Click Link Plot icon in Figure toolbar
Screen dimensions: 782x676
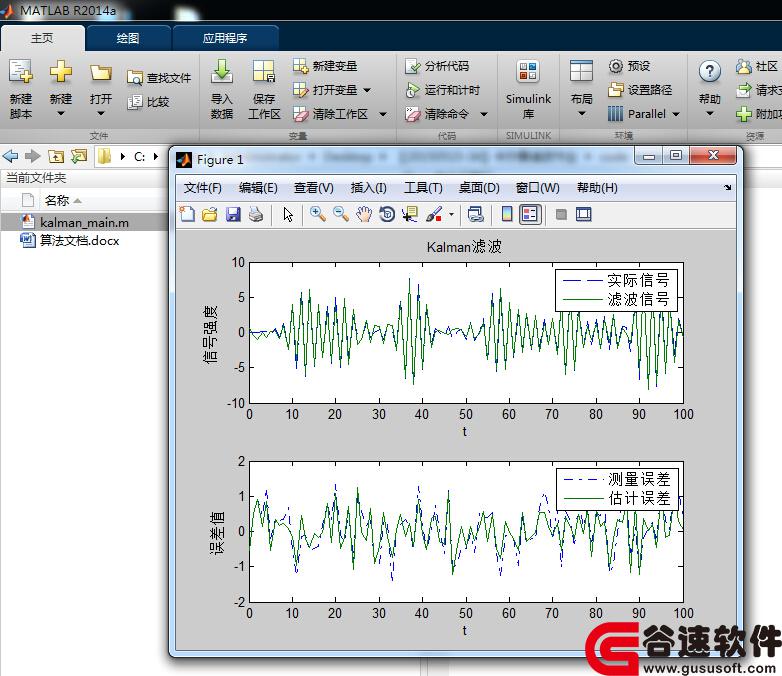click(476, 215)
